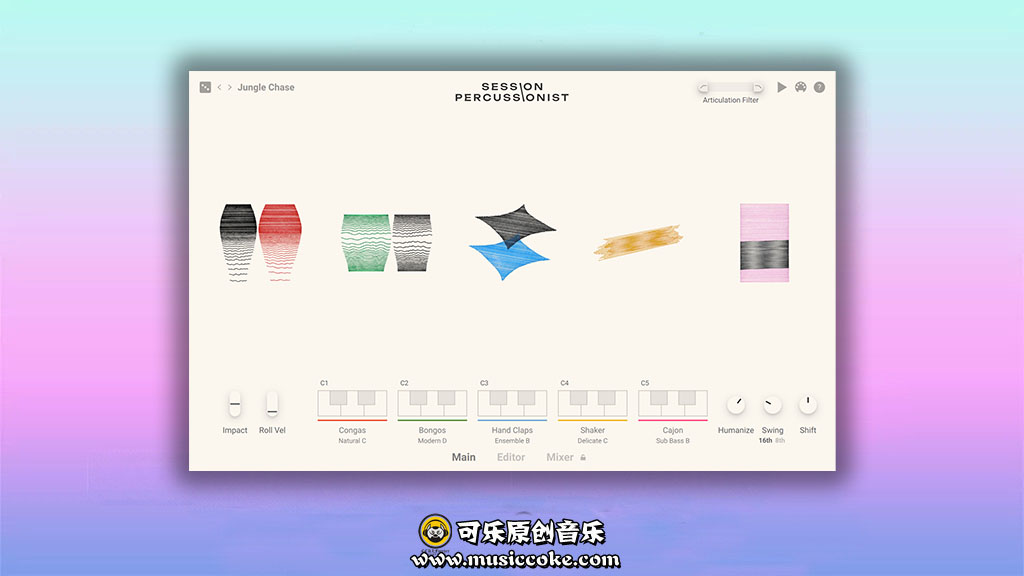The image size is (1024, 576).
Task: Set swing resolution to 16th
Action: 765,441
